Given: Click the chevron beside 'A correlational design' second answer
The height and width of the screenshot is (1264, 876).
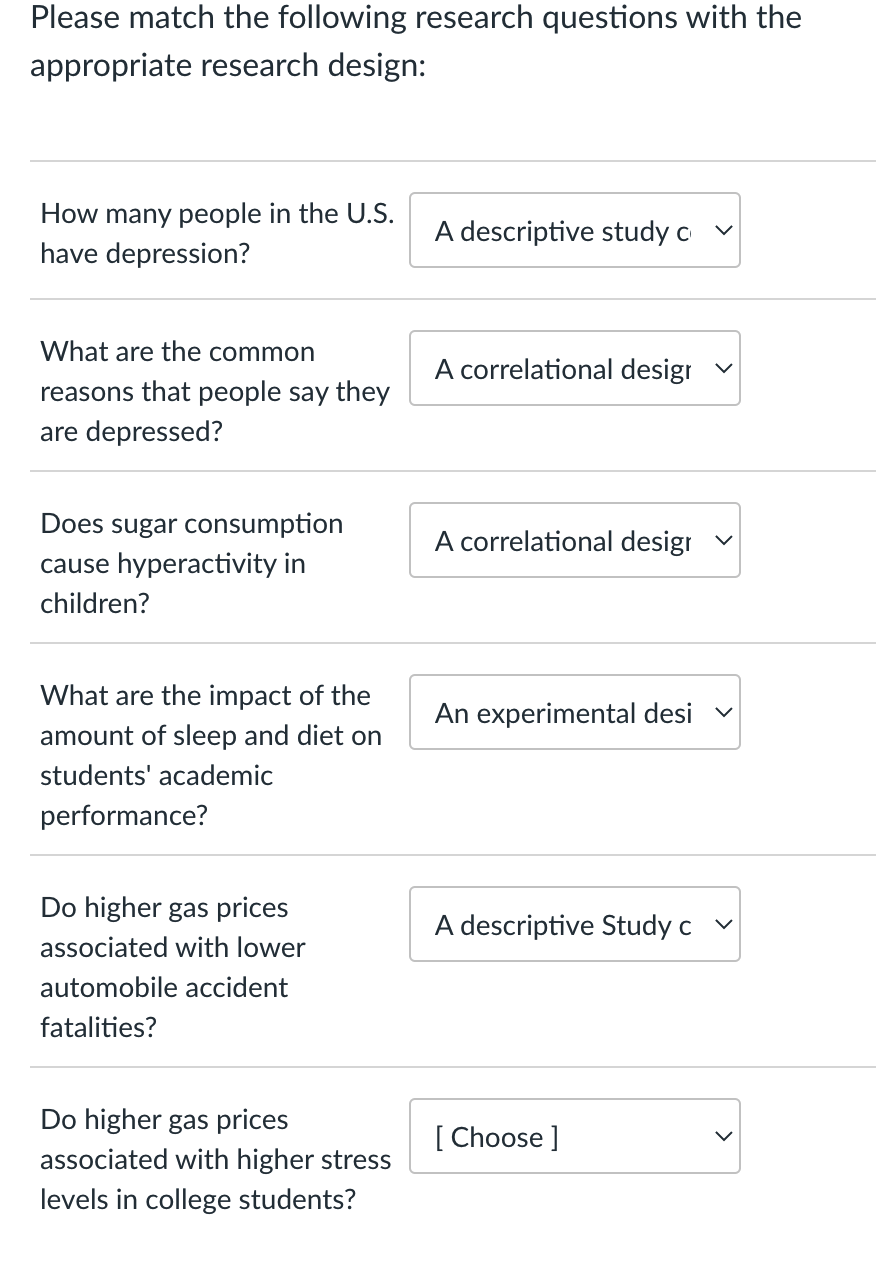Looking at the screenshot, I should [x=722, y=368].
